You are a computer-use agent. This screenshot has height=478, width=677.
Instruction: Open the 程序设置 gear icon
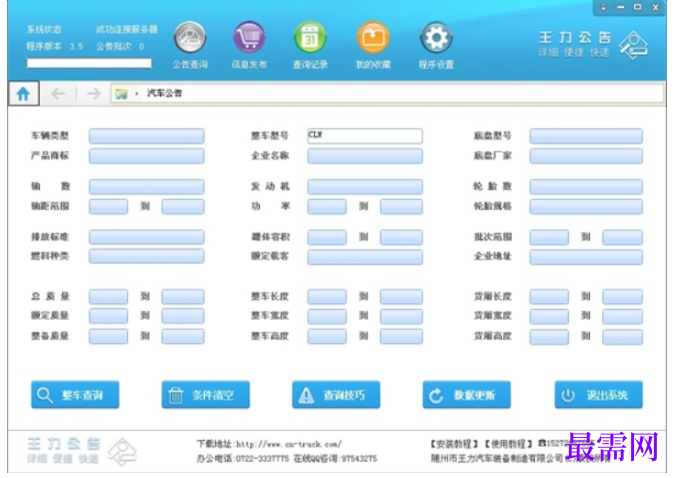[436, 38]
